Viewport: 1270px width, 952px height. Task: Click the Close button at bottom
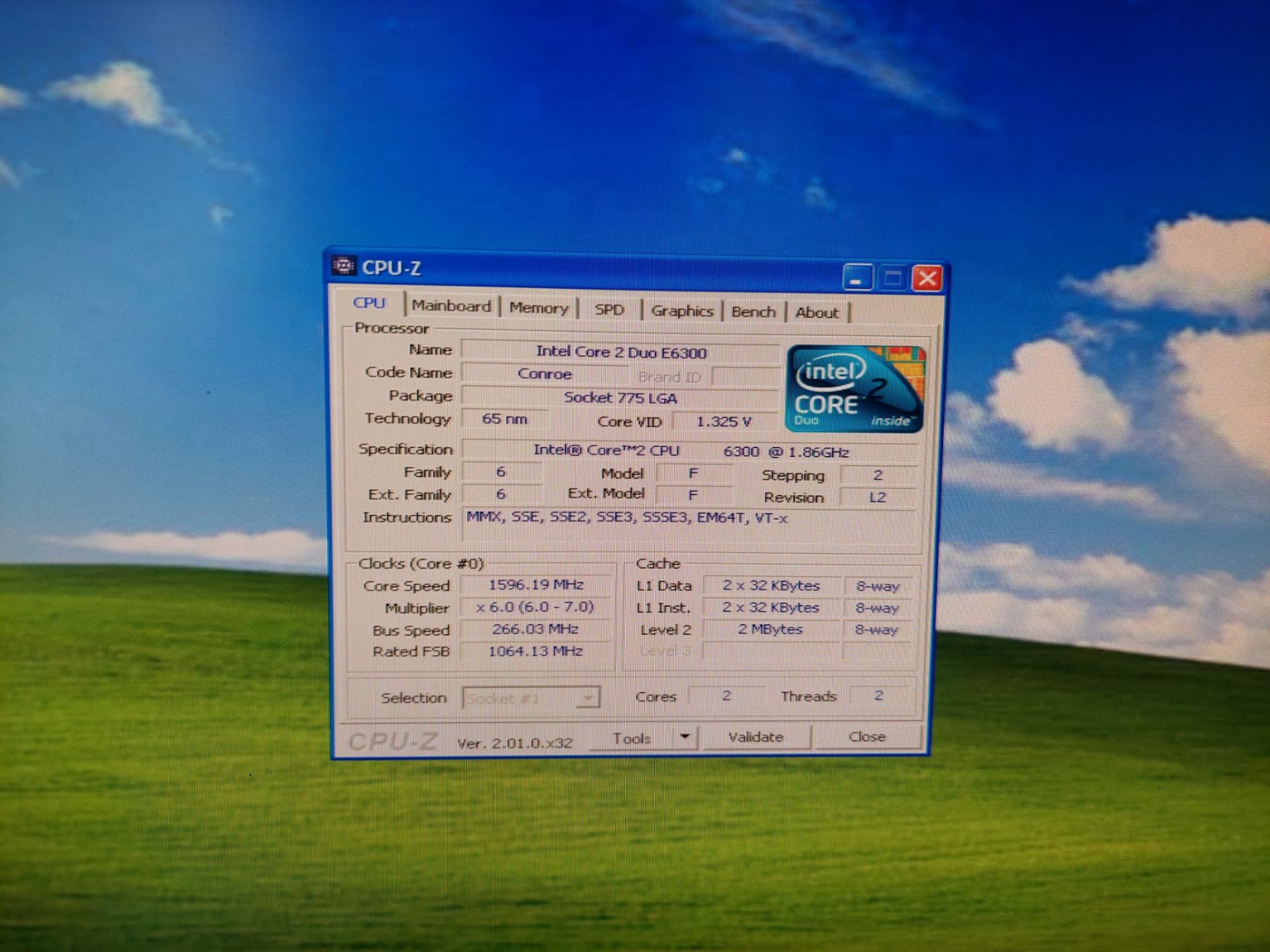pyautogui.click(x=867, y=736)
